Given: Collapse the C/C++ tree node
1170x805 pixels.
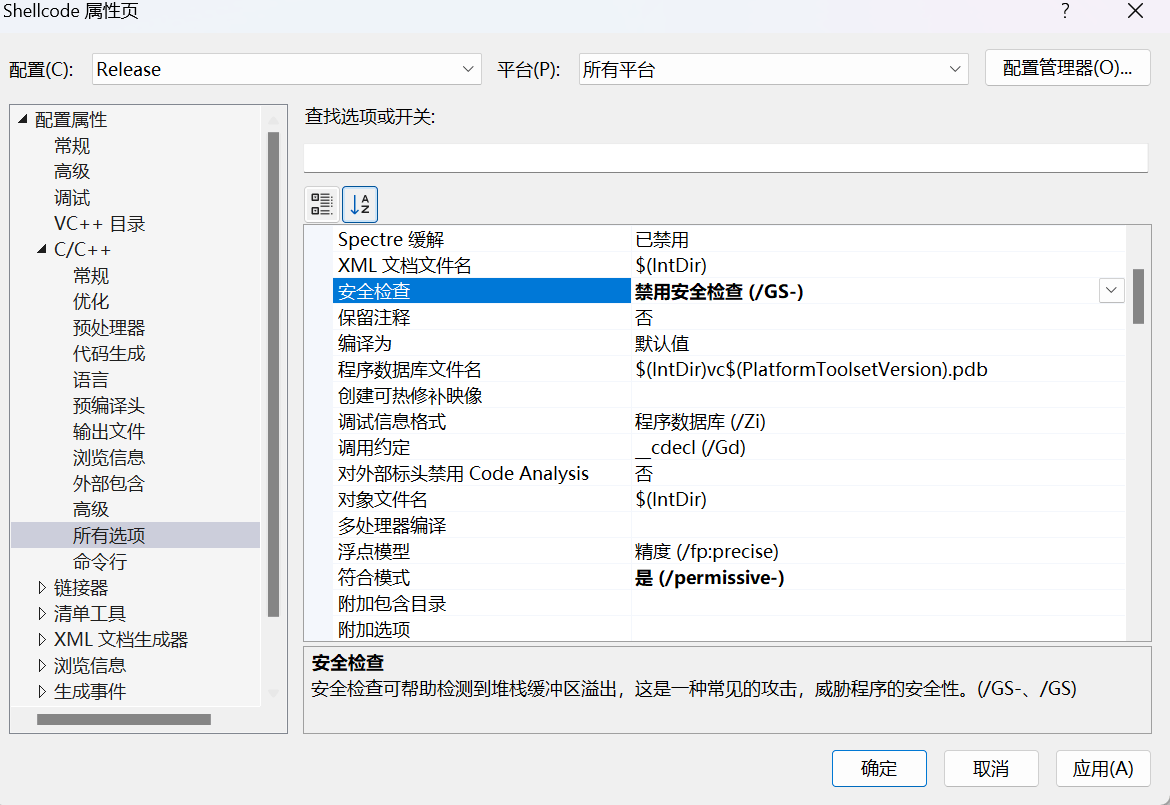Looking at the screenshot, I should click(42, 250).
